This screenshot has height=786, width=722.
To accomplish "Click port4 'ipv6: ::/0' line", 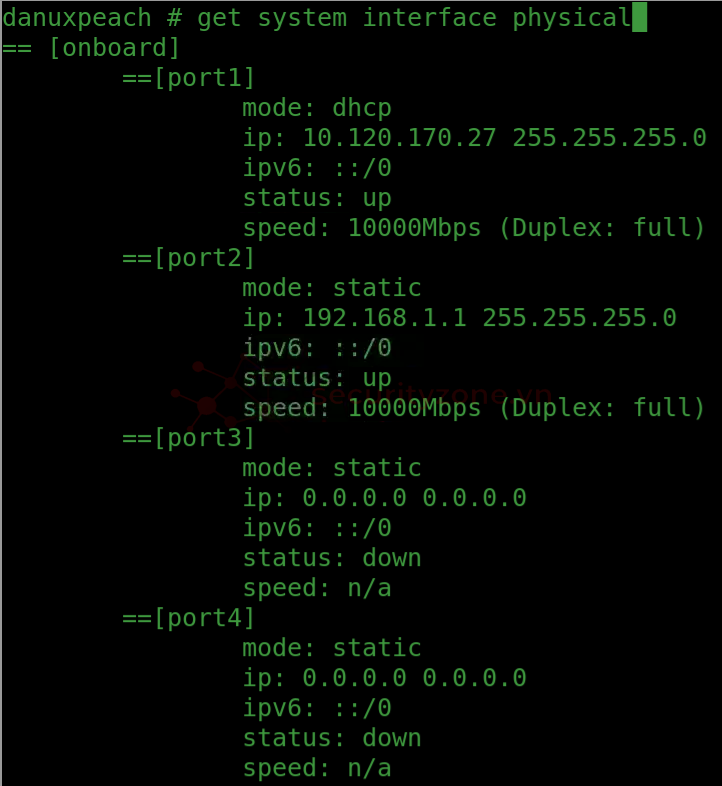I will [x=317, y=708].
